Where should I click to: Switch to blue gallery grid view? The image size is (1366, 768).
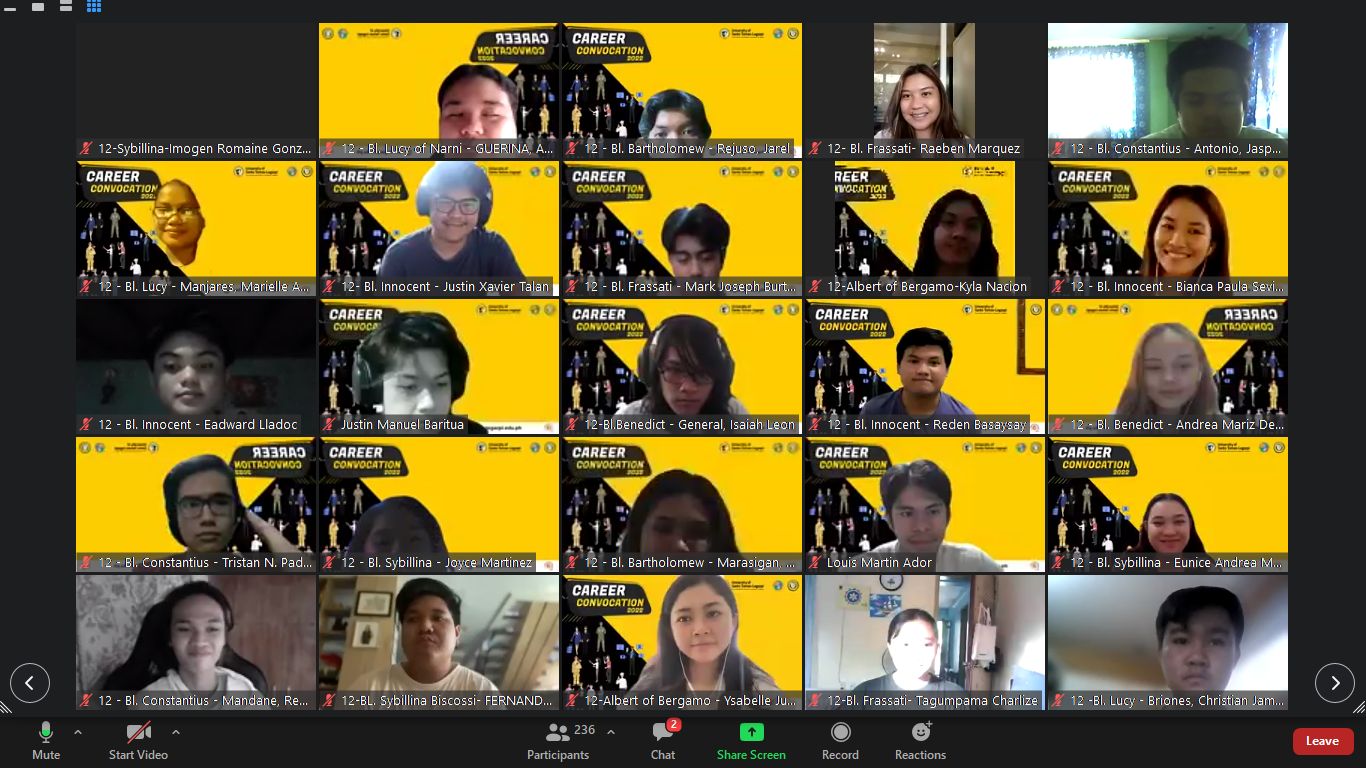94,6
